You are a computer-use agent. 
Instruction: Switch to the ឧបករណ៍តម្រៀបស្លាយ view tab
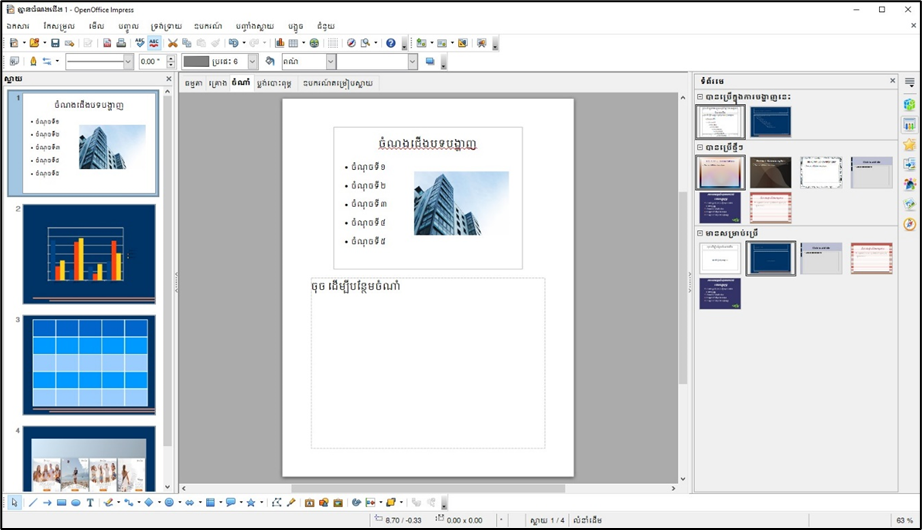(337, 83)
